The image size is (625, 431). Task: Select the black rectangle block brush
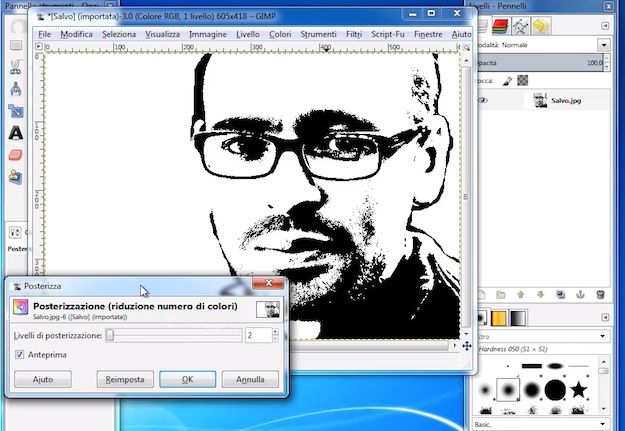click(x=532, y=366)
